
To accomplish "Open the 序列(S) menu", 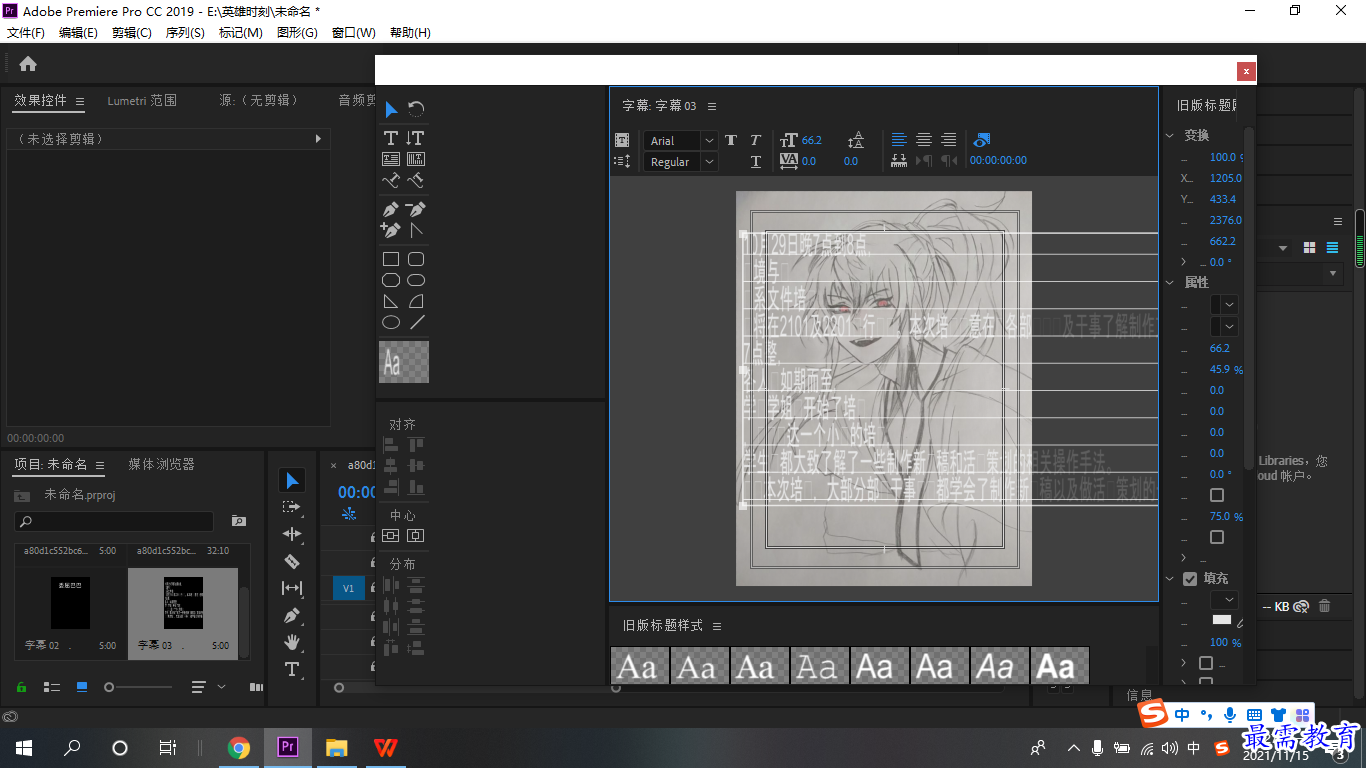I will [185, 32].
